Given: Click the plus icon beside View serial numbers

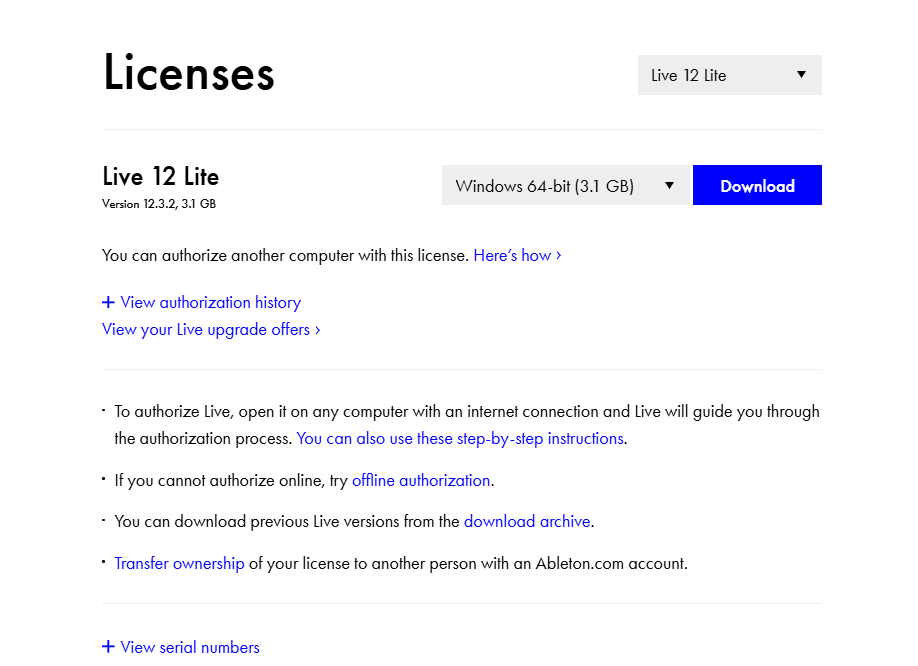Looking at the screenshot, I should point(108,647).
